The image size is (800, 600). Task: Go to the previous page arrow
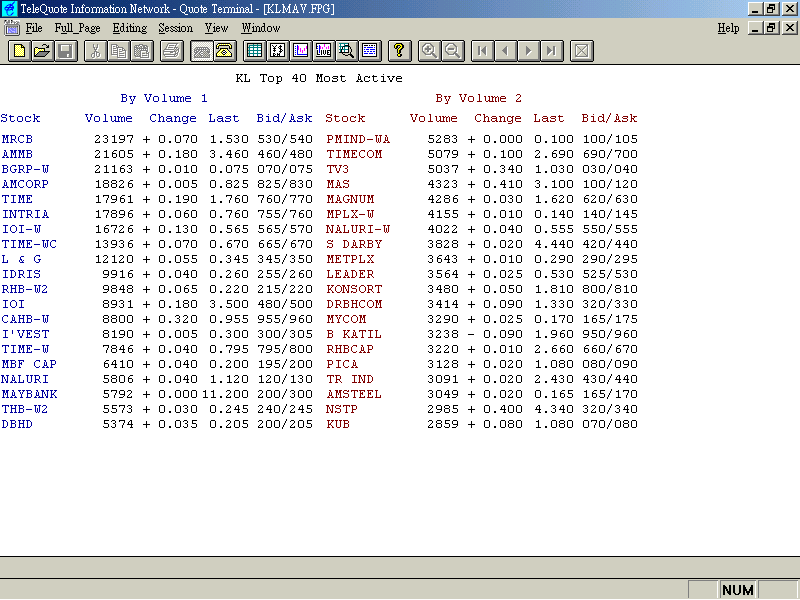click(505, 51)
